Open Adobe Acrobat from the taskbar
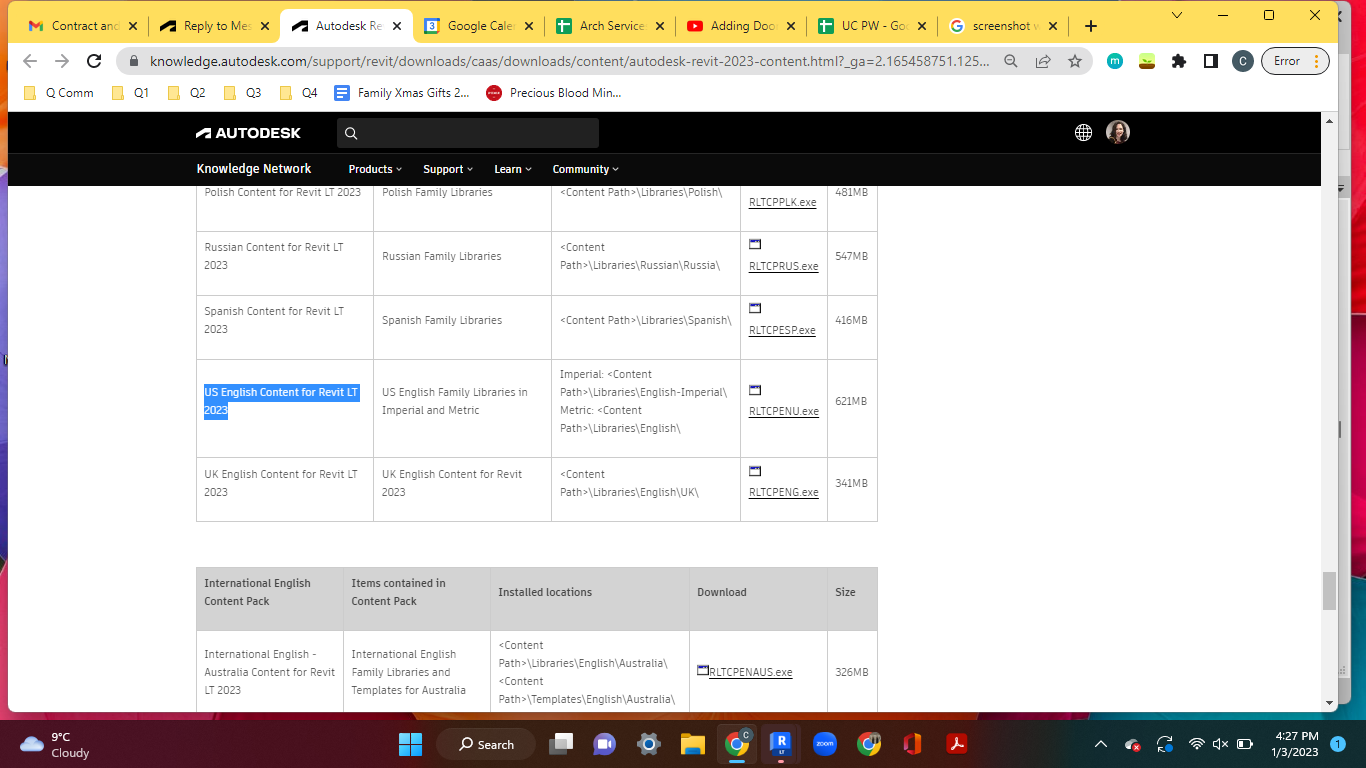The width and height of the screenshot is (1366, 768). pos(956,744)
